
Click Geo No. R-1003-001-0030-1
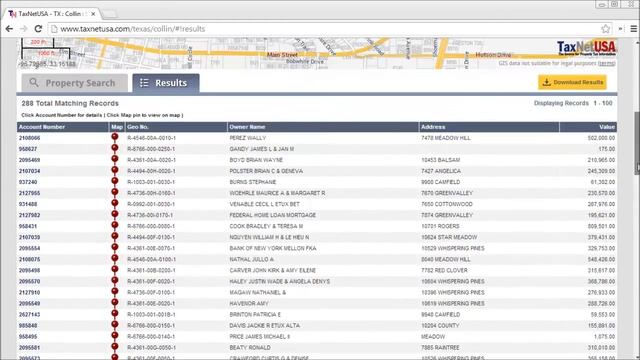click(x=151, y=182)
